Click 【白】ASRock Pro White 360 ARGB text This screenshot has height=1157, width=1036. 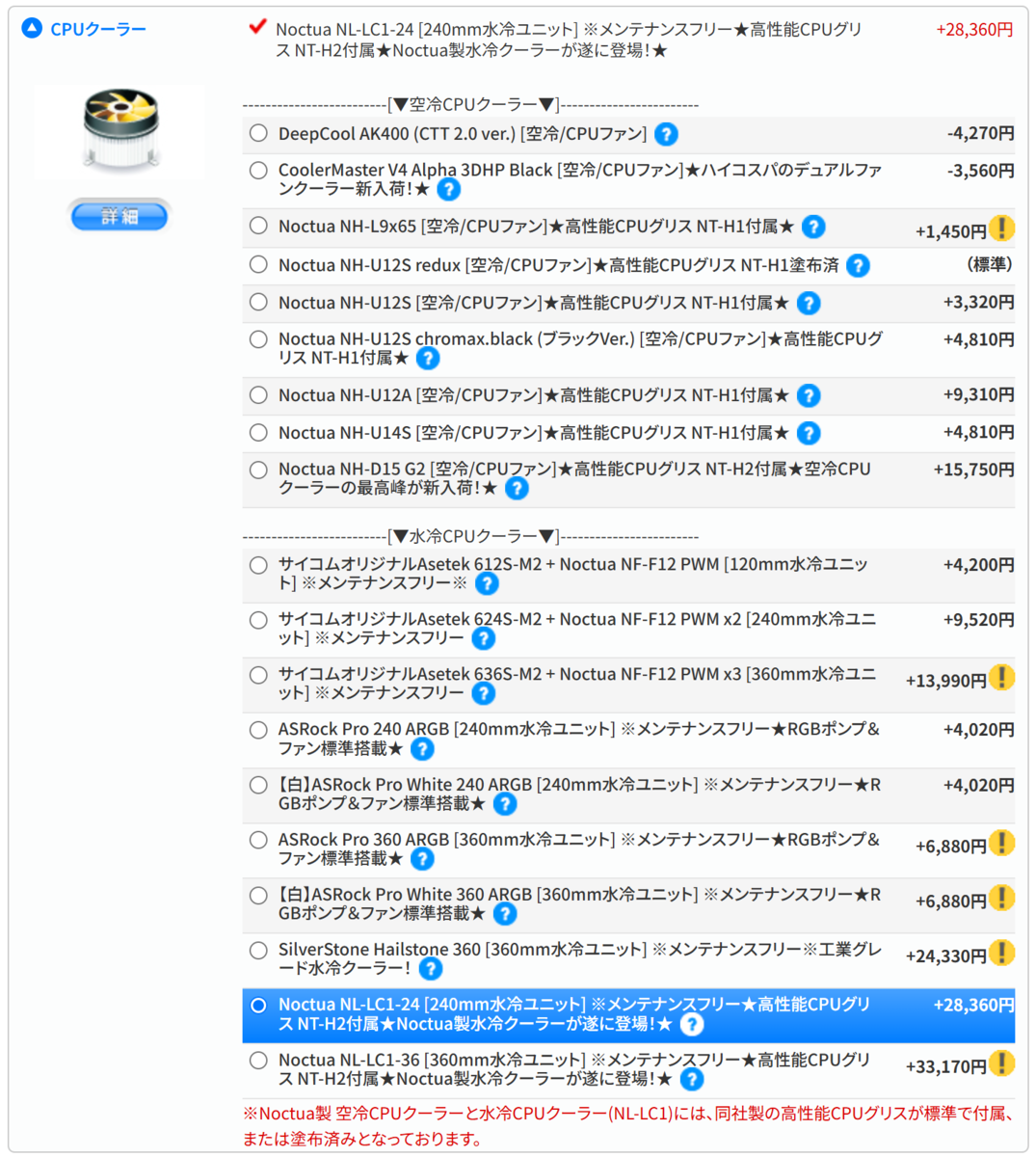click(579, 903)
